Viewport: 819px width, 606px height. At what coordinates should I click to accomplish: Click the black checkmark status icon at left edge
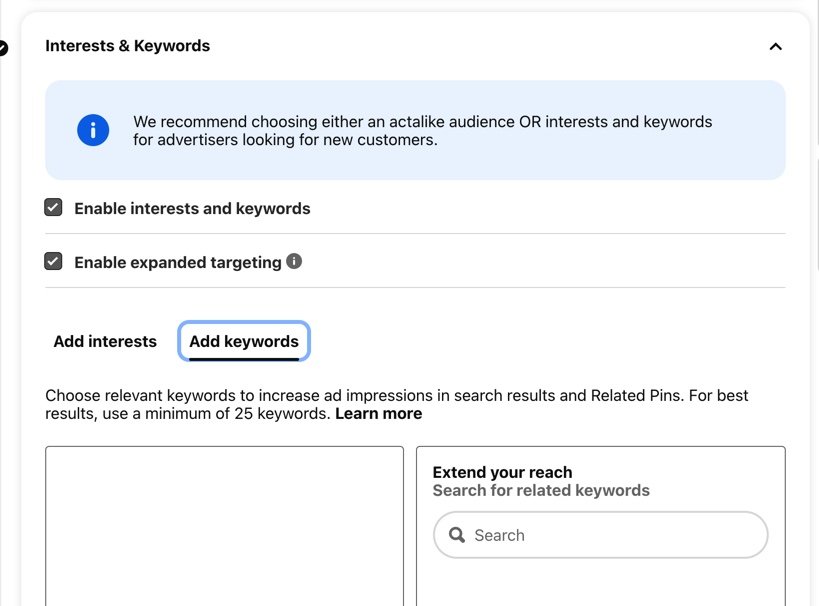[3, 48]
